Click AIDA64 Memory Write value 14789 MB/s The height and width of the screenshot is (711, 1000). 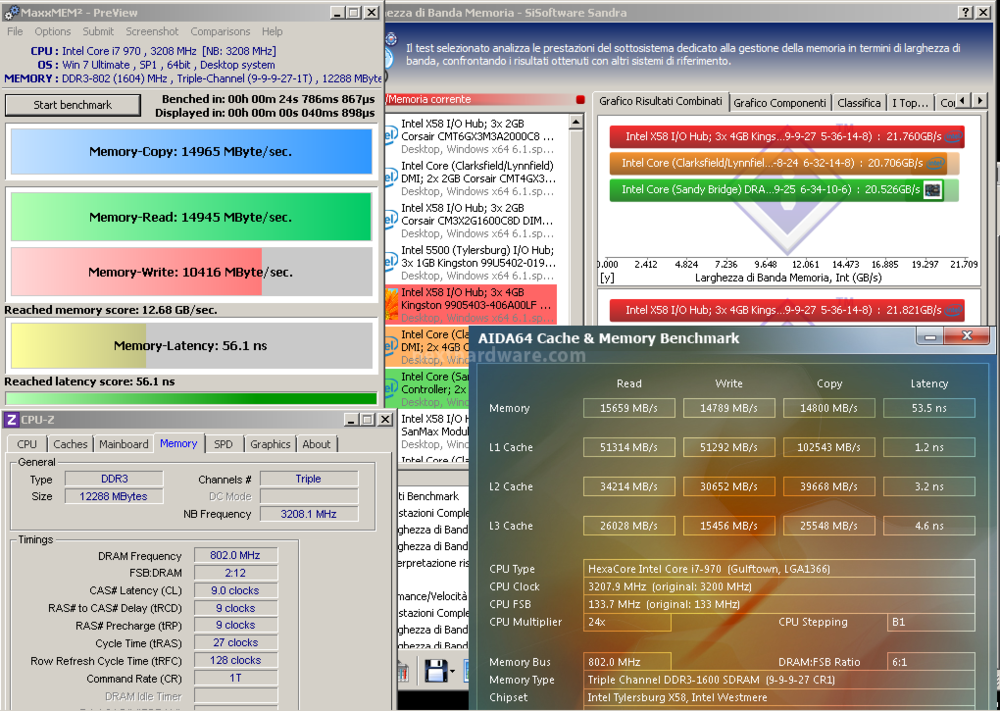click(729, 408)
